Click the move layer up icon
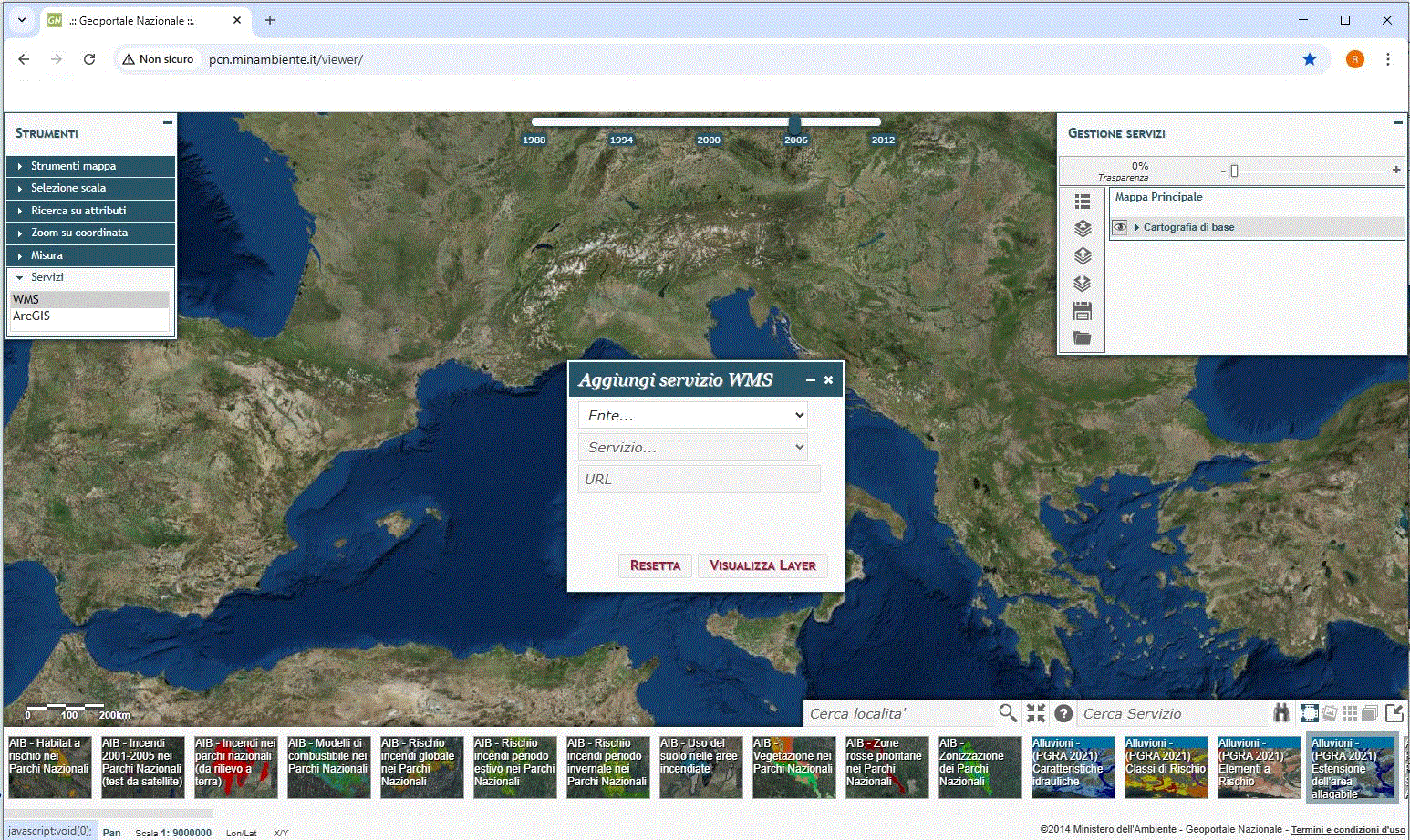 (x=1083, y=256)
